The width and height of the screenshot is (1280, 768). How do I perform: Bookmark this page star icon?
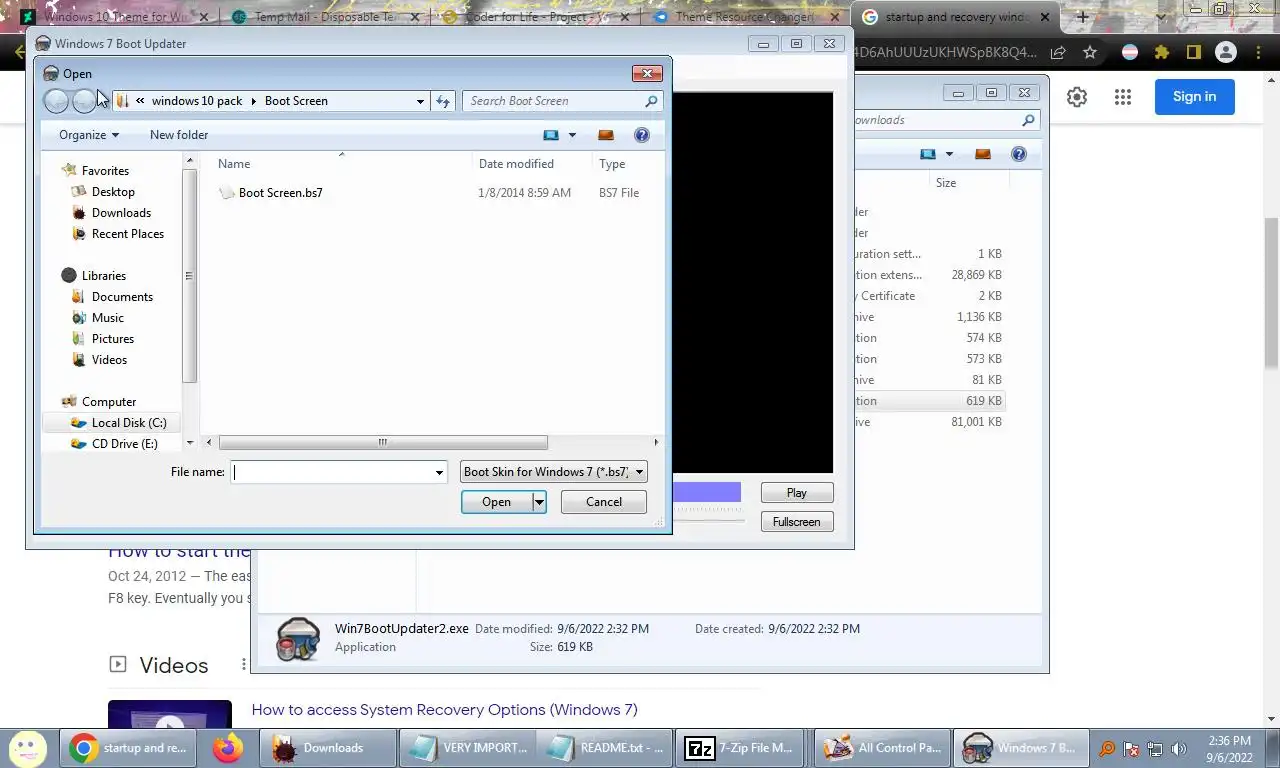tap(1090, 52)
